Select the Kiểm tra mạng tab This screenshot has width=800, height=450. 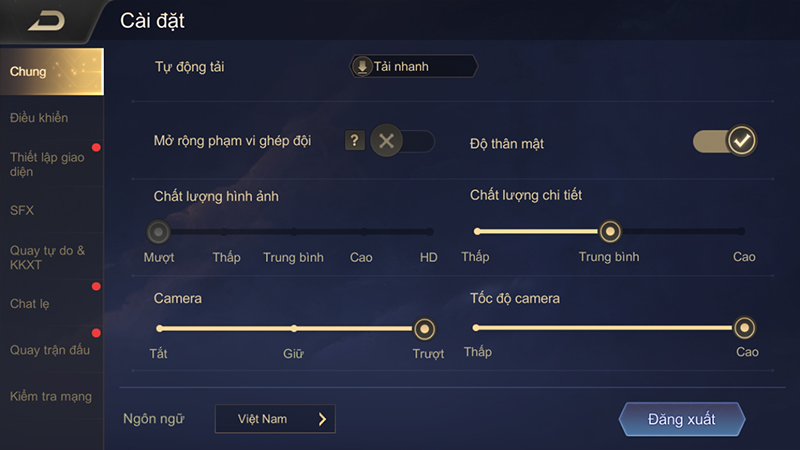(50, 396)
